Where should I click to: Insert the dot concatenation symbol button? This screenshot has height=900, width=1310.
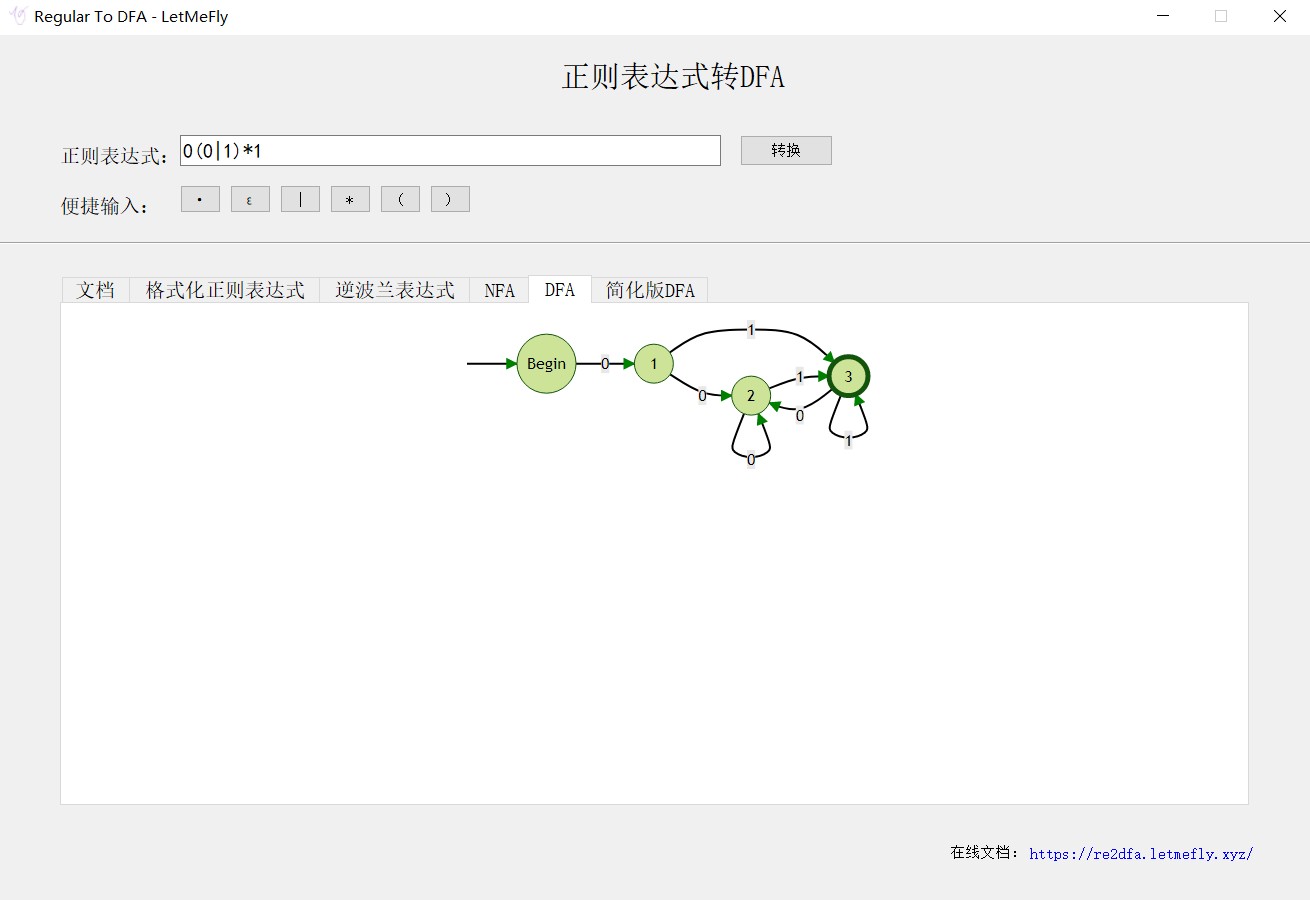[200, 199]
